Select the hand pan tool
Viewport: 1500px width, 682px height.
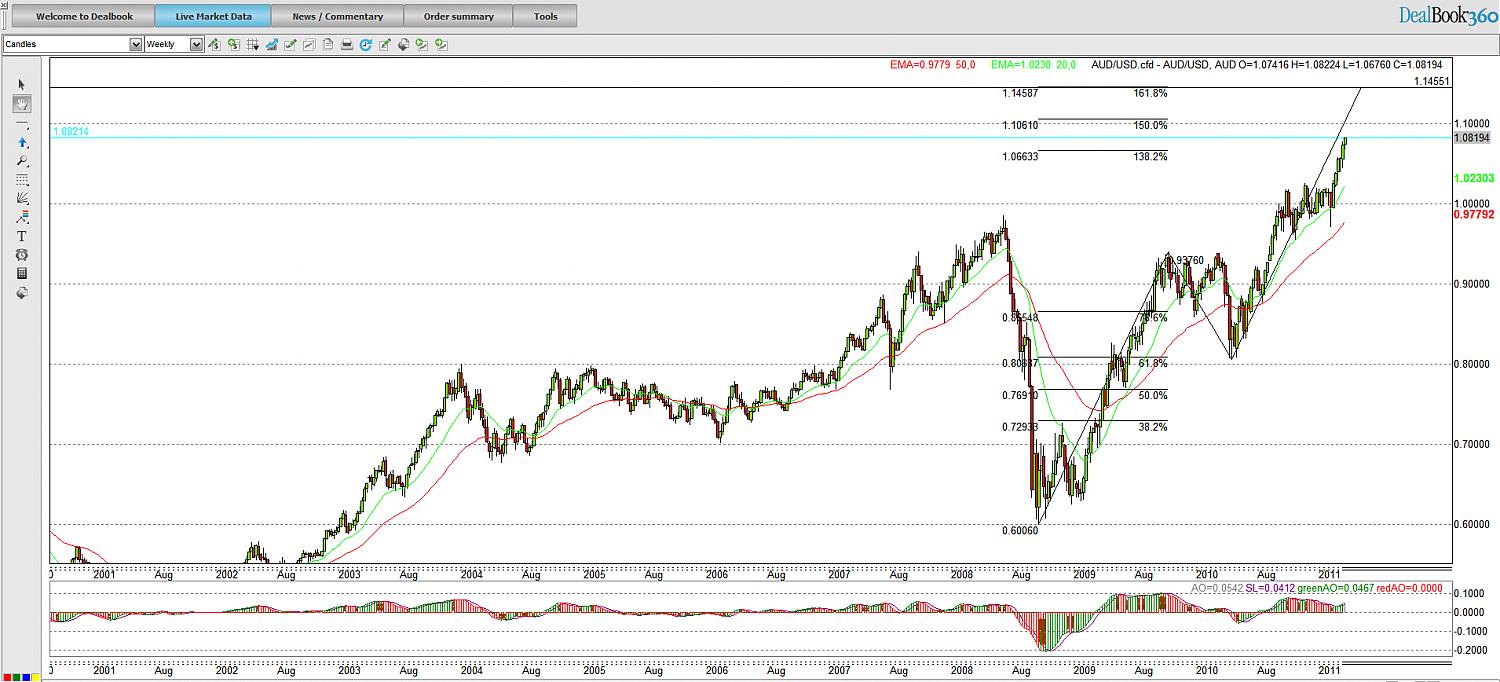(x=22, y=104)
